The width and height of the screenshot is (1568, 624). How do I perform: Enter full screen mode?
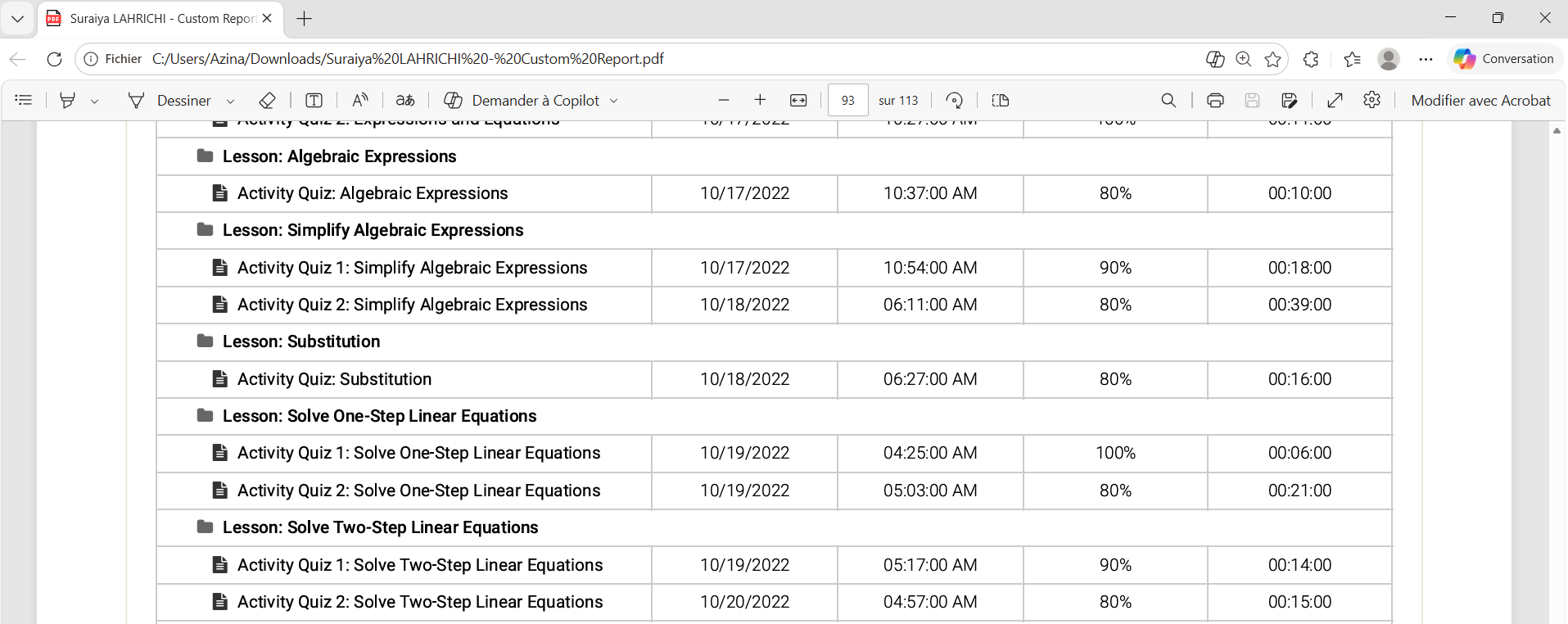(x=1335, y=100)
